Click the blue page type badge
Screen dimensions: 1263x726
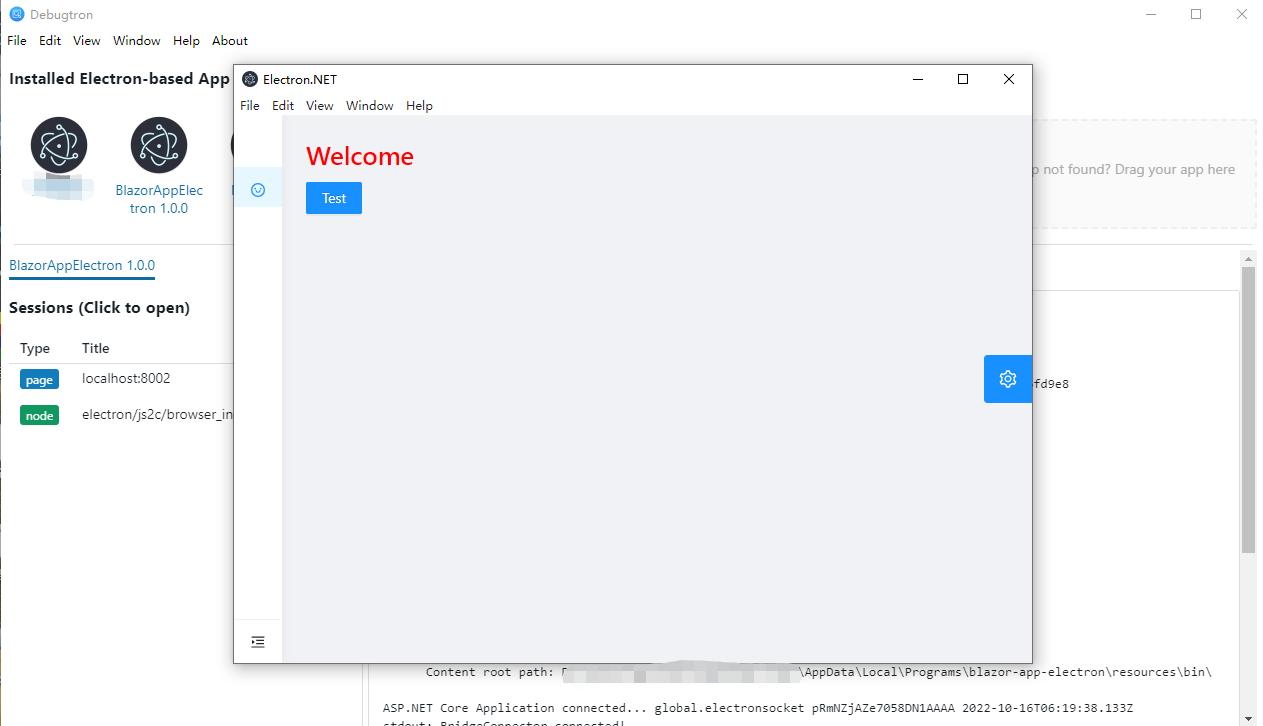click(x=39, y=380)
